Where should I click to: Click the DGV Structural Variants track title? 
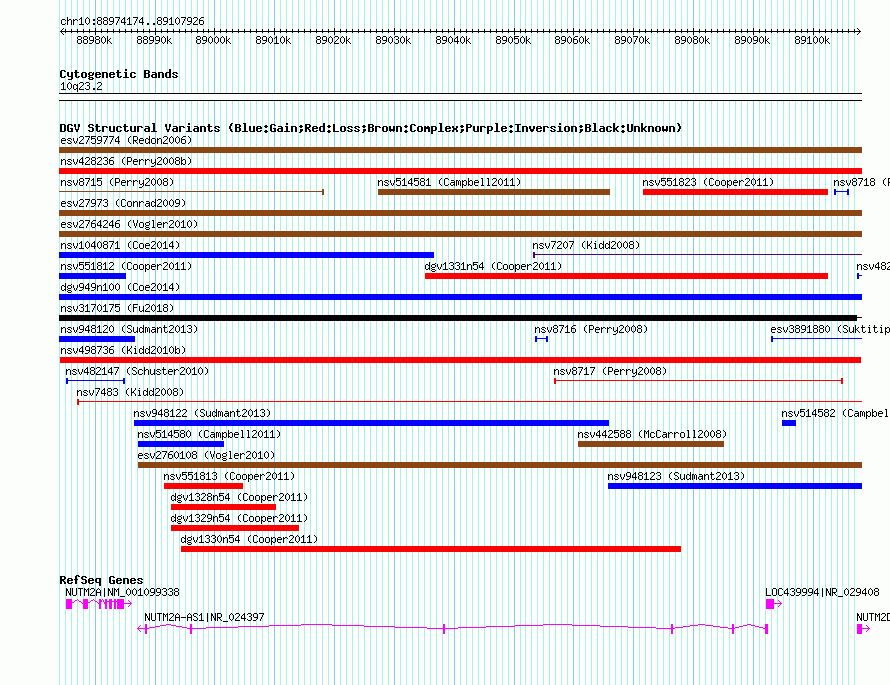point(371,128)
